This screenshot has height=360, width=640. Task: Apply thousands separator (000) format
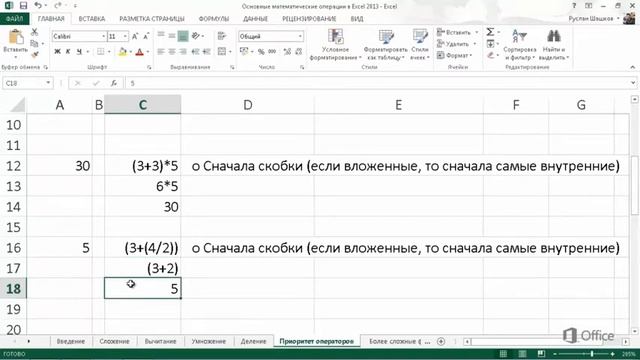pos(272,51)
